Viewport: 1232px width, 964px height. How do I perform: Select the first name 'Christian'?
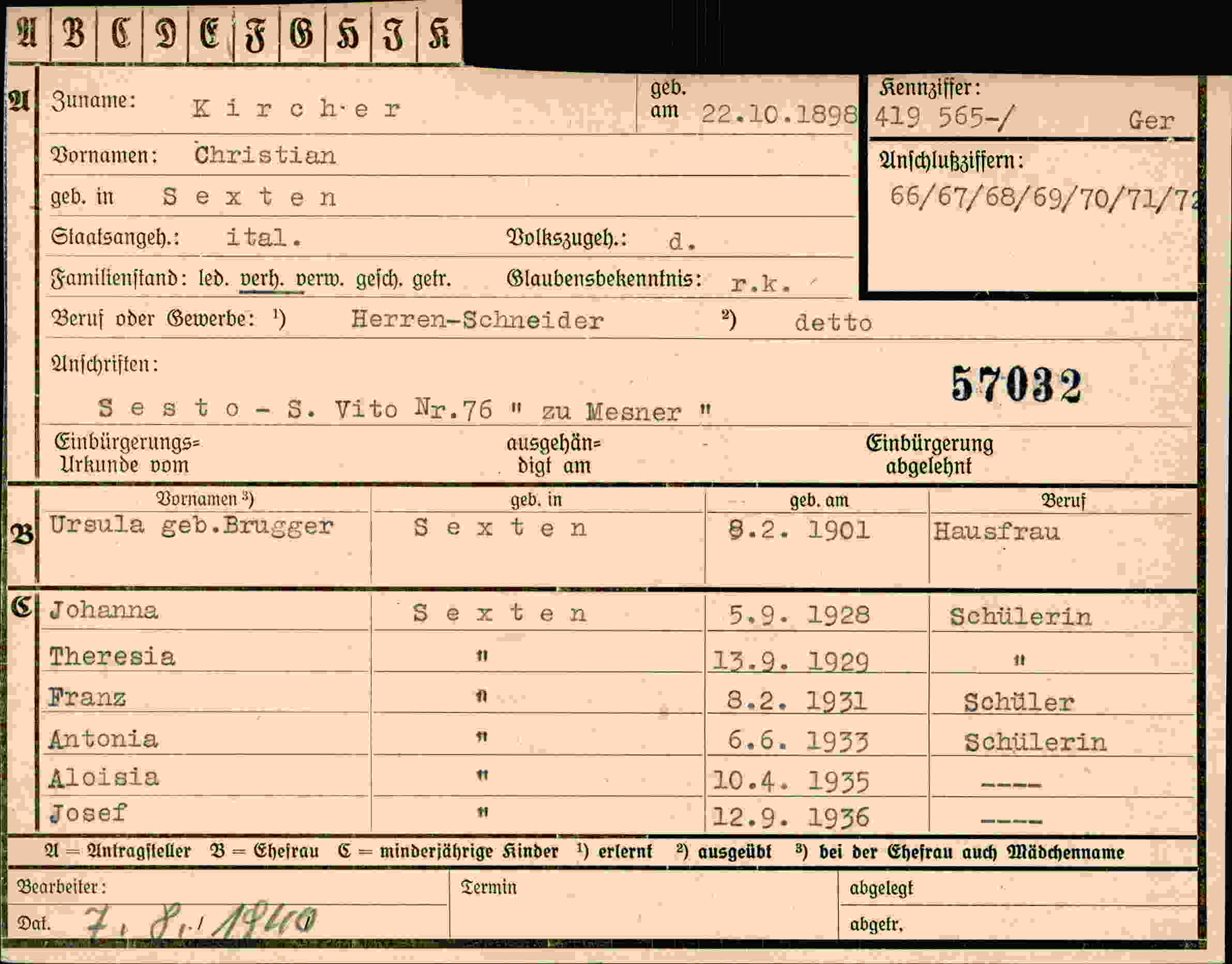pyautogui.click(x=265, y=155)
